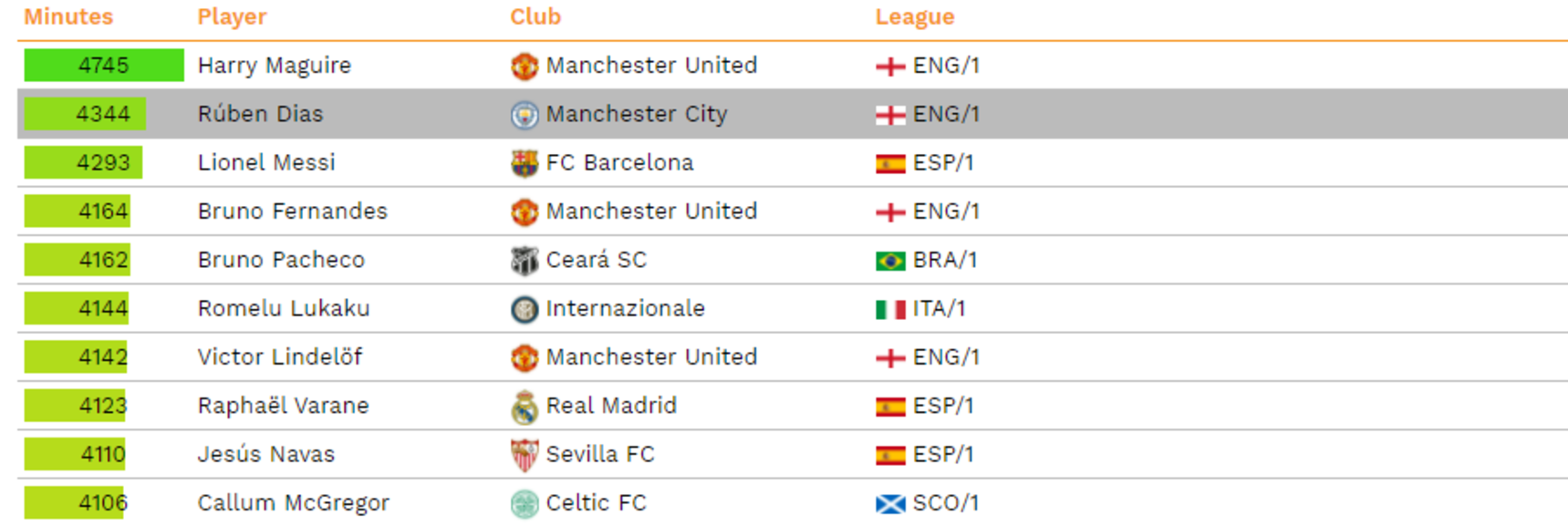Open the Romelu Lukaku player link
This screenshot has width=1568, height=526.
(x=284, y=308)
